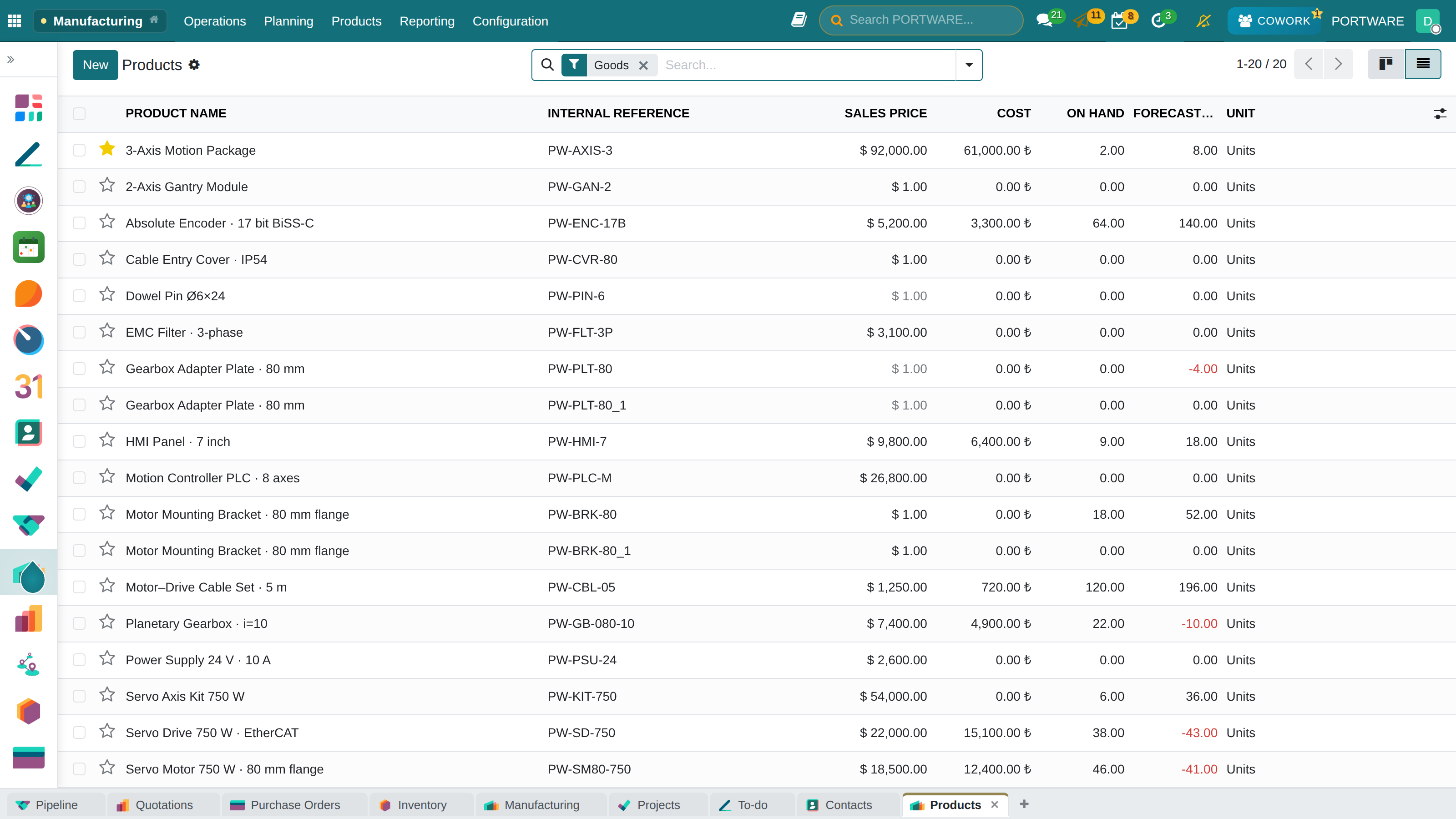Open the Reporting menu
The image size is (1456, 819).
427,21
